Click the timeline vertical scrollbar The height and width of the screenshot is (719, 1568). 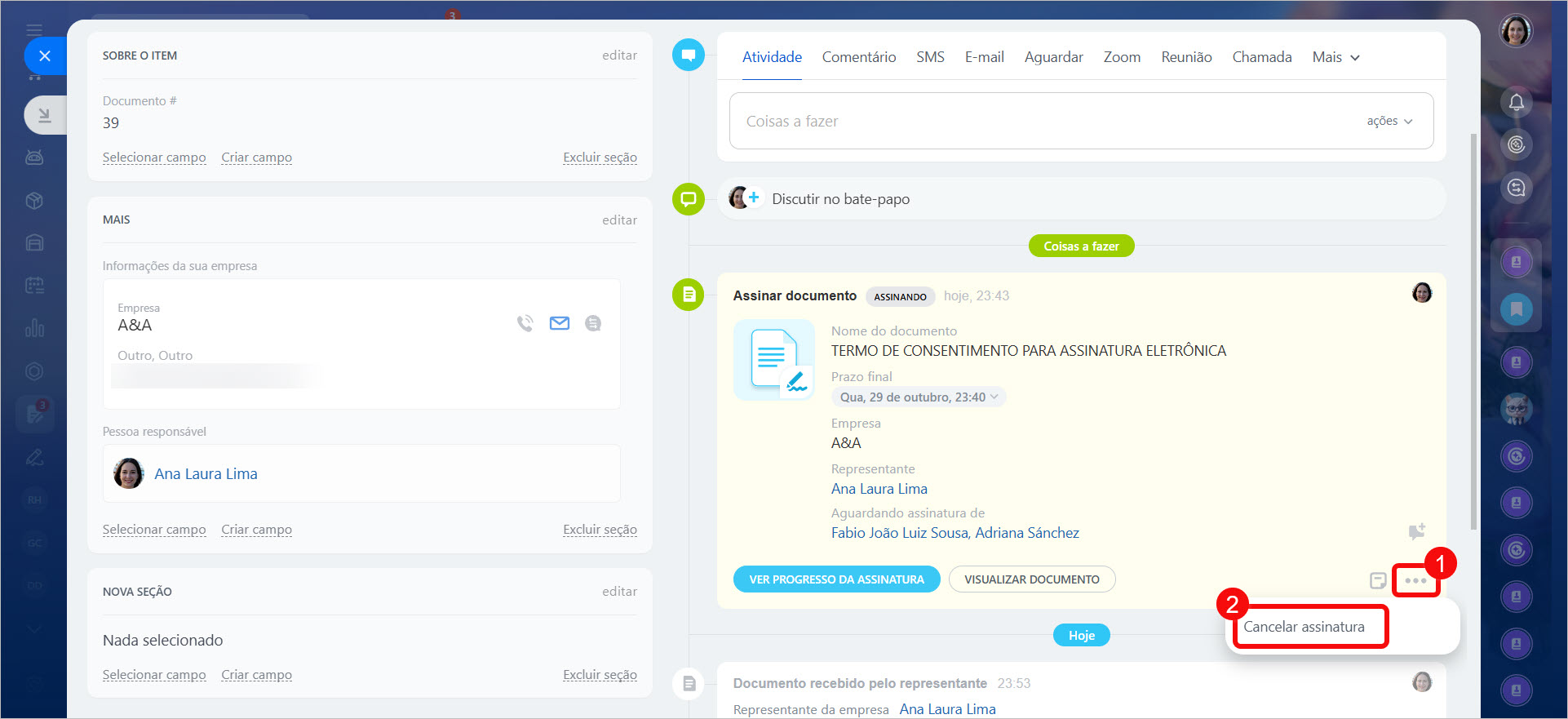1473,331
